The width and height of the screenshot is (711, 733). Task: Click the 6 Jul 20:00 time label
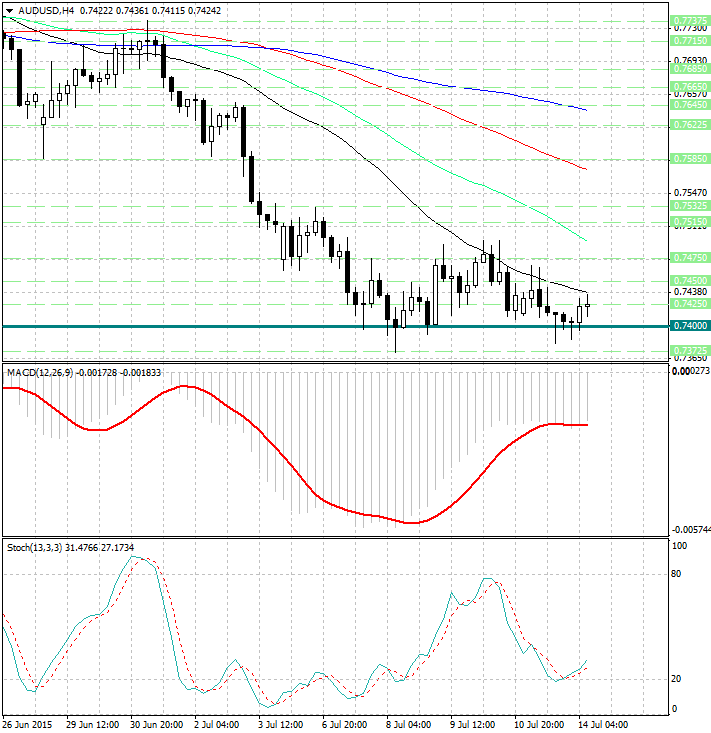click(x=346, y=723)
